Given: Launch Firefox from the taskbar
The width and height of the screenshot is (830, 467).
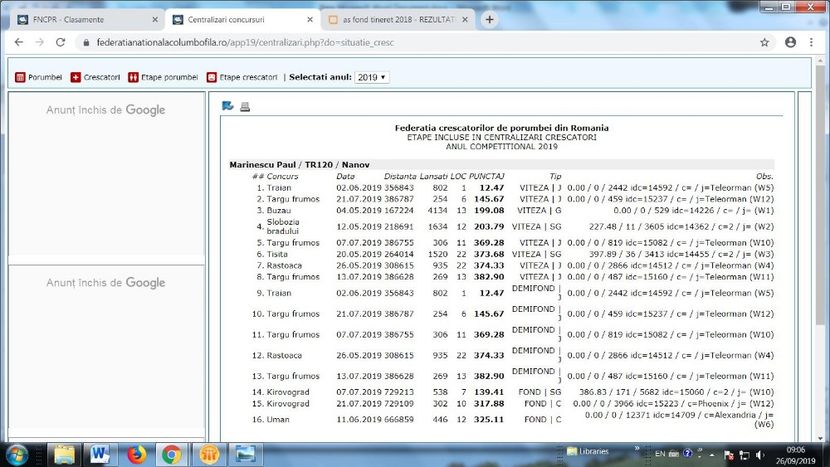Looking at the screenshot, I should 137,453.
